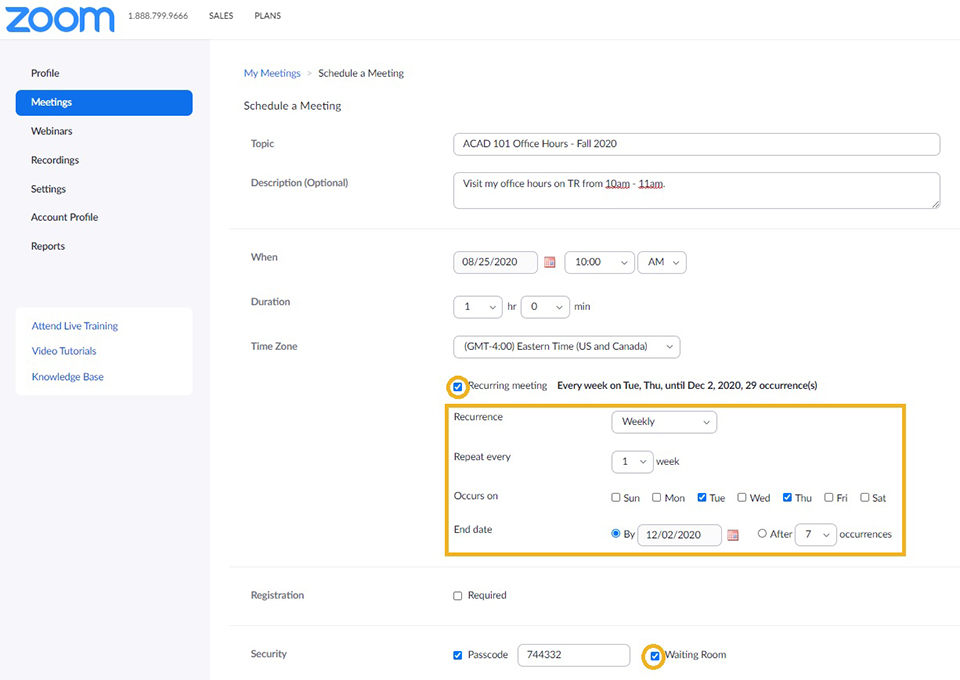Screen dimensions: 960x680
Task: Click the Topic input field
Action: point(697,144)
